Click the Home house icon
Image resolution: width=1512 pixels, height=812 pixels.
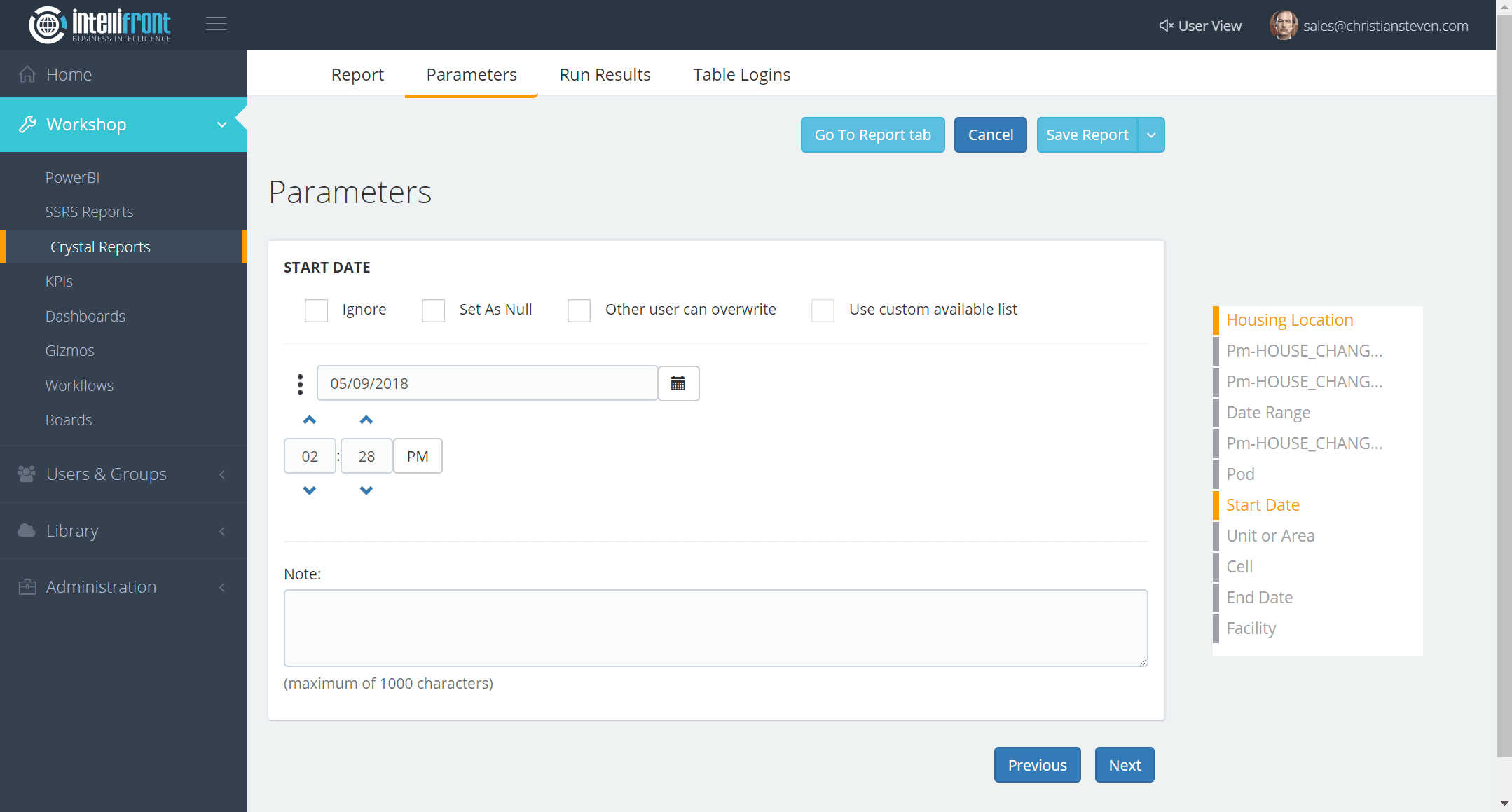click(x=27, y=74)
